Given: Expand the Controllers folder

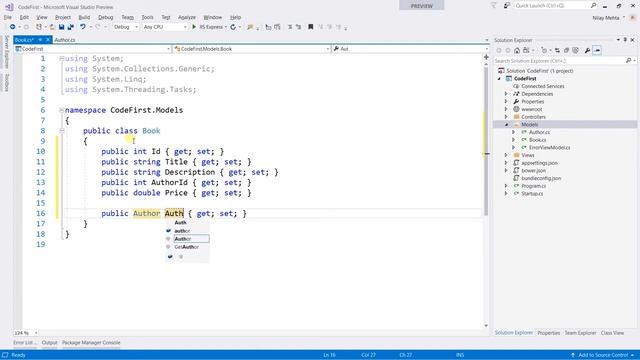Looking at the screenshot, I should [x=506, y=117].
